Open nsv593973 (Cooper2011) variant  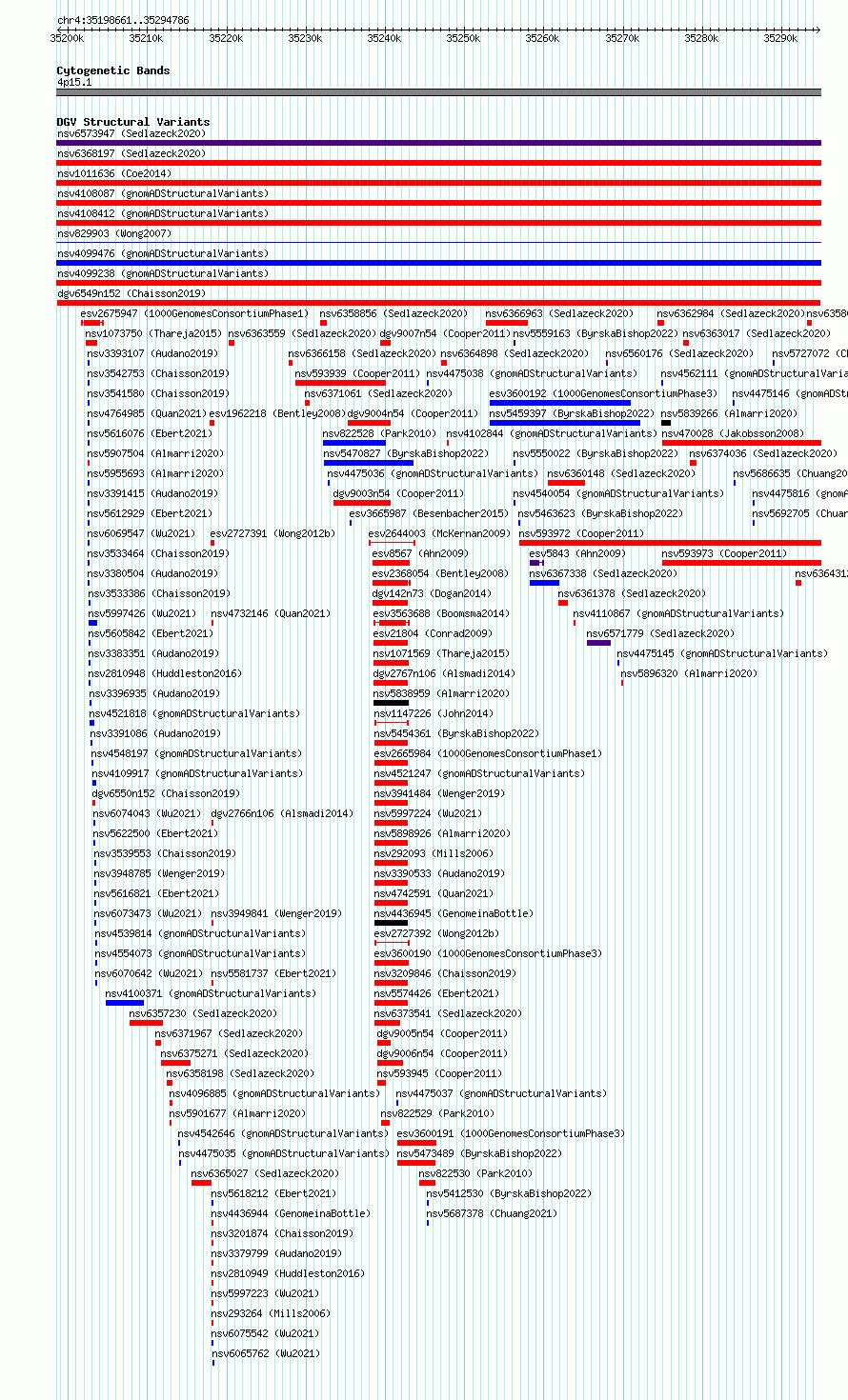(x=724, y=553)
